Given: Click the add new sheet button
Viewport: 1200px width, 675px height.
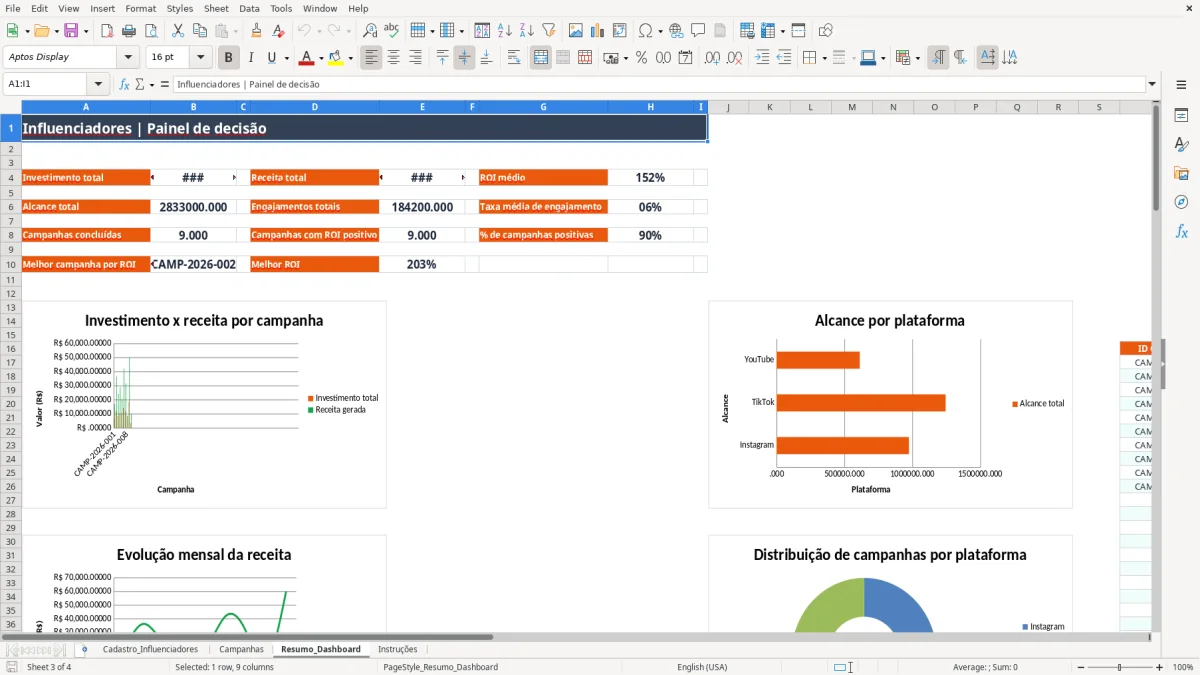Looking at the screenshot, I should click(x=85, y=649).
